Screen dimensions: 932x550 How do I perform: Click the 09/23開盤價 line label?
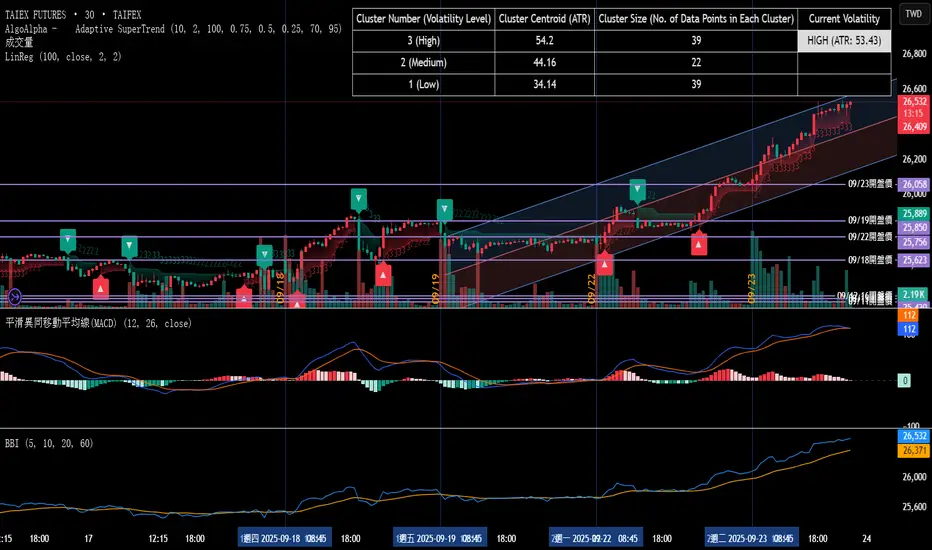coord(870,184)
